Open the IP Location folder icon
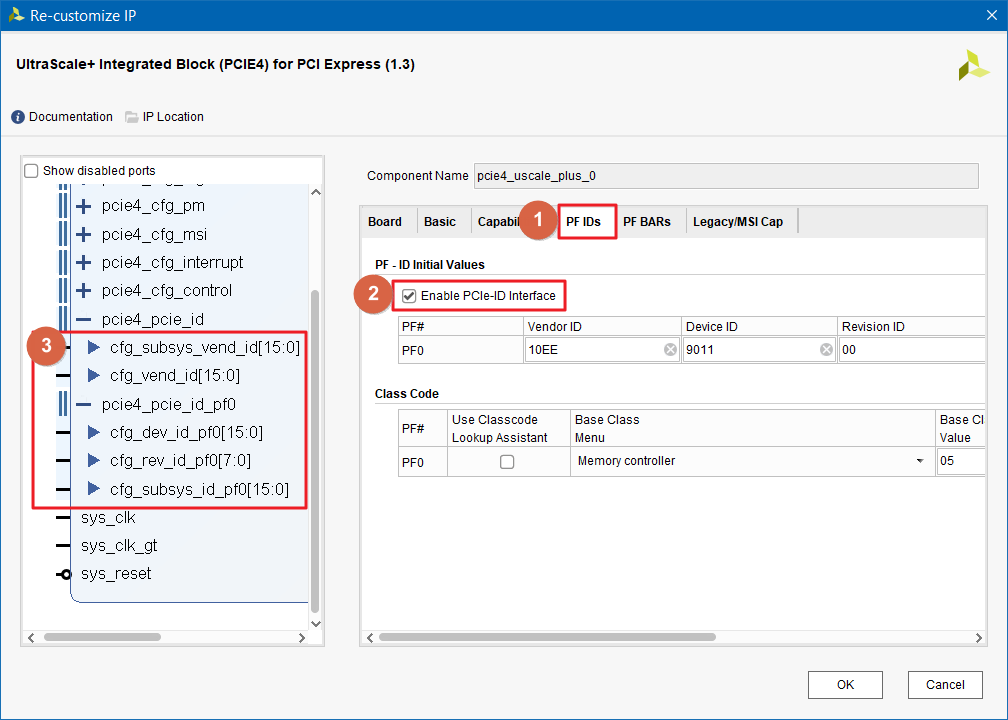This screenshot has height=720, width=1008. click(x=132, y=117)
